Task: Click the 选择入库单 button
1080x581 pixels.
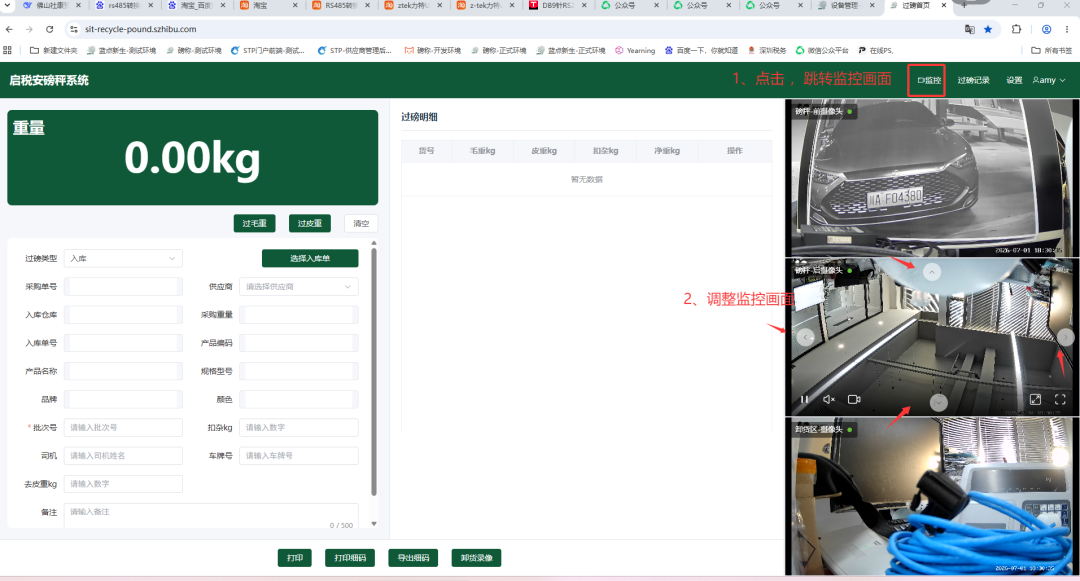Action: pos(310,258)
